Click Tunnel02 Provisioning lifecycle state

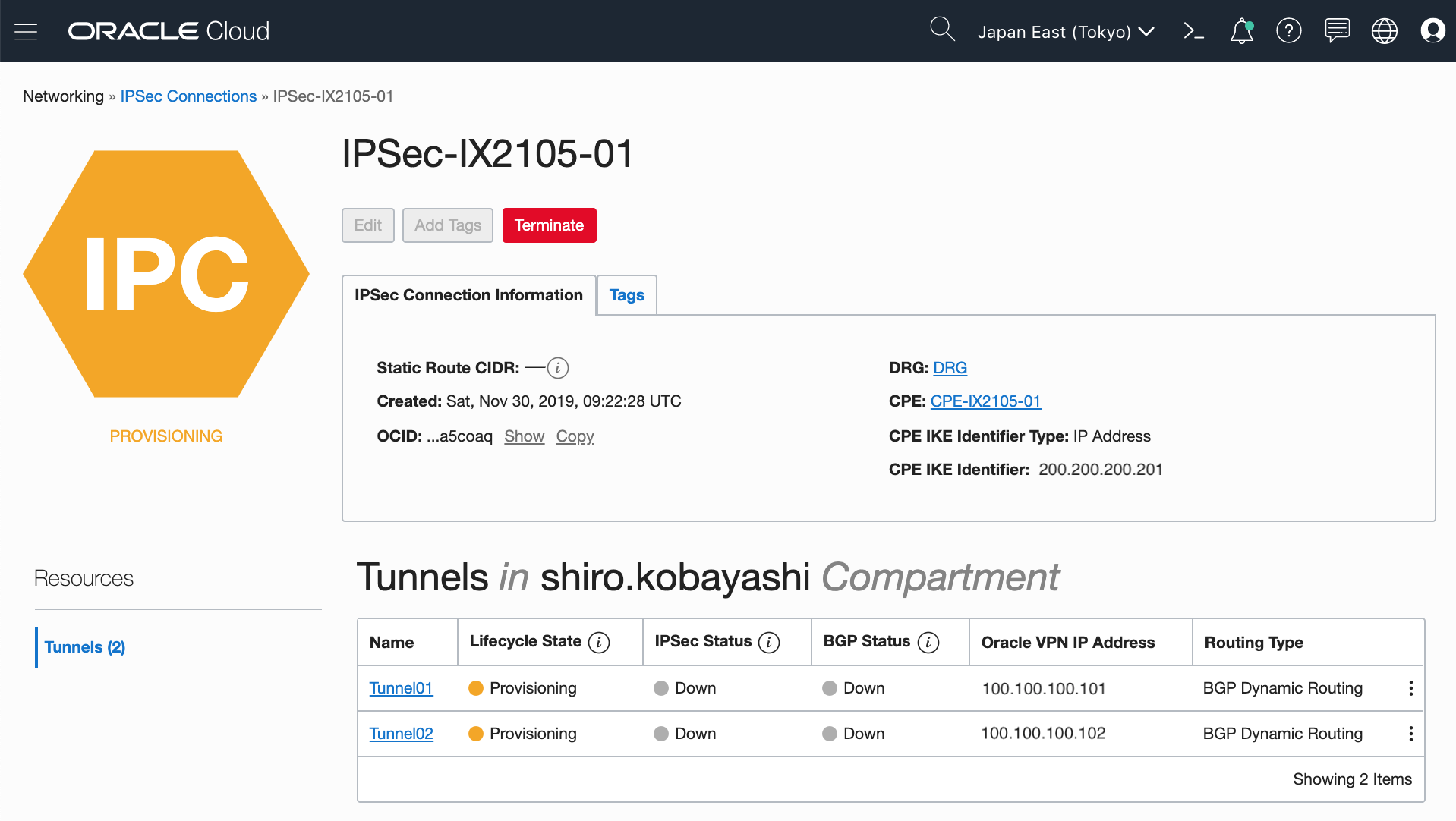pos(523,734)
